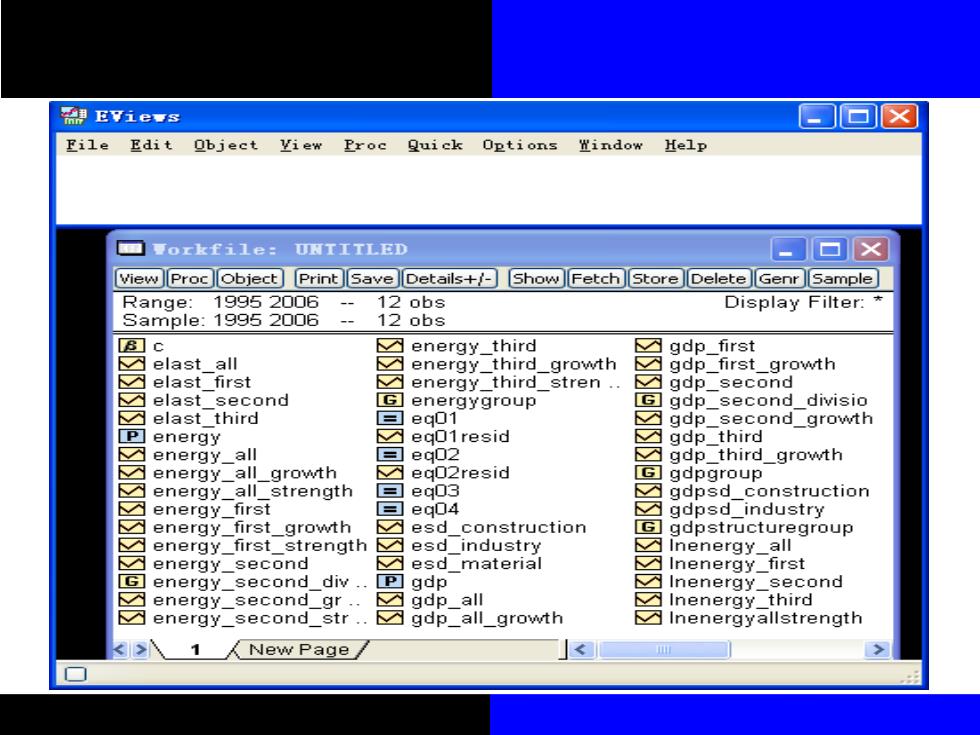This screenshot has width=980, height=735.
Task: Click series icon next to esd_material
Action: point(390,563)
